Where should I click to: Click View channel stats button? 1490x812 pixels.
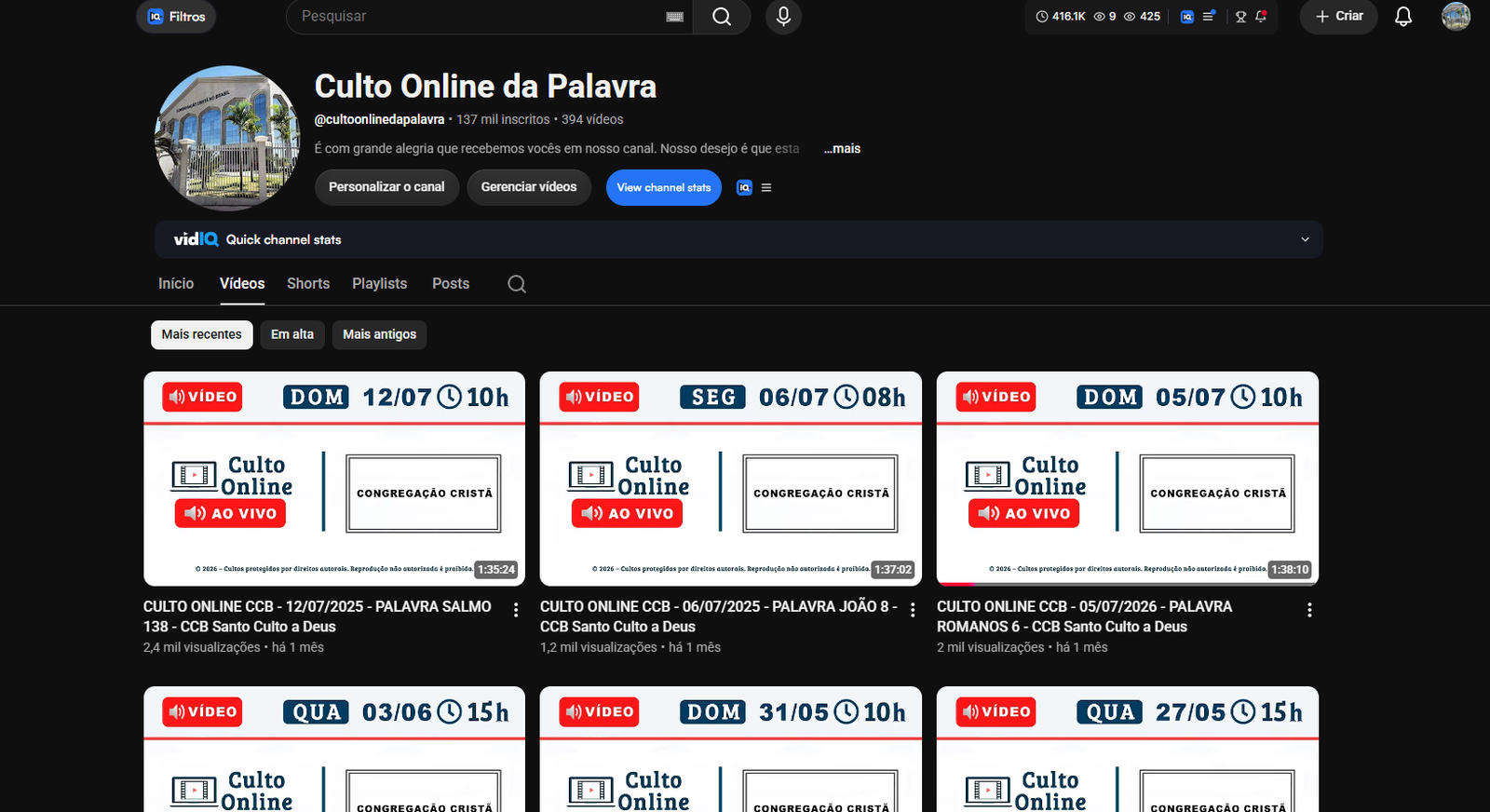click(664, 187)
